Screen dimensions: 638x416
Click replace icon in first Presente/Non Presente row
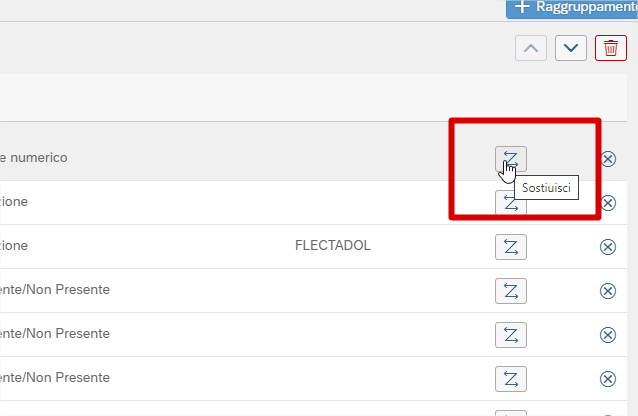pyautogui.click(x=510, y=291)
